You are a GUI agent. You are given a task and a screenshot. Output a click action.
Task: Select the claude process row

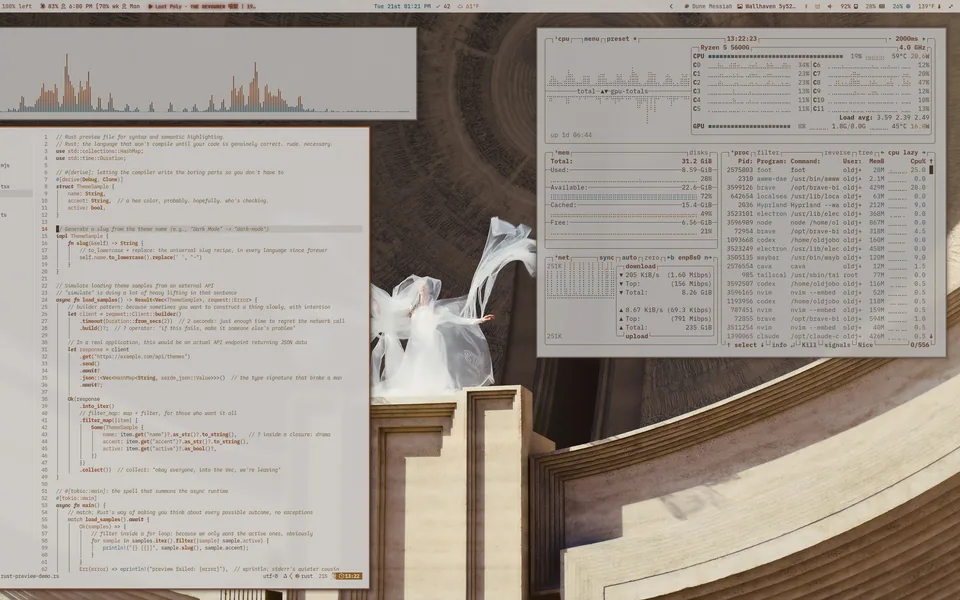827,336
